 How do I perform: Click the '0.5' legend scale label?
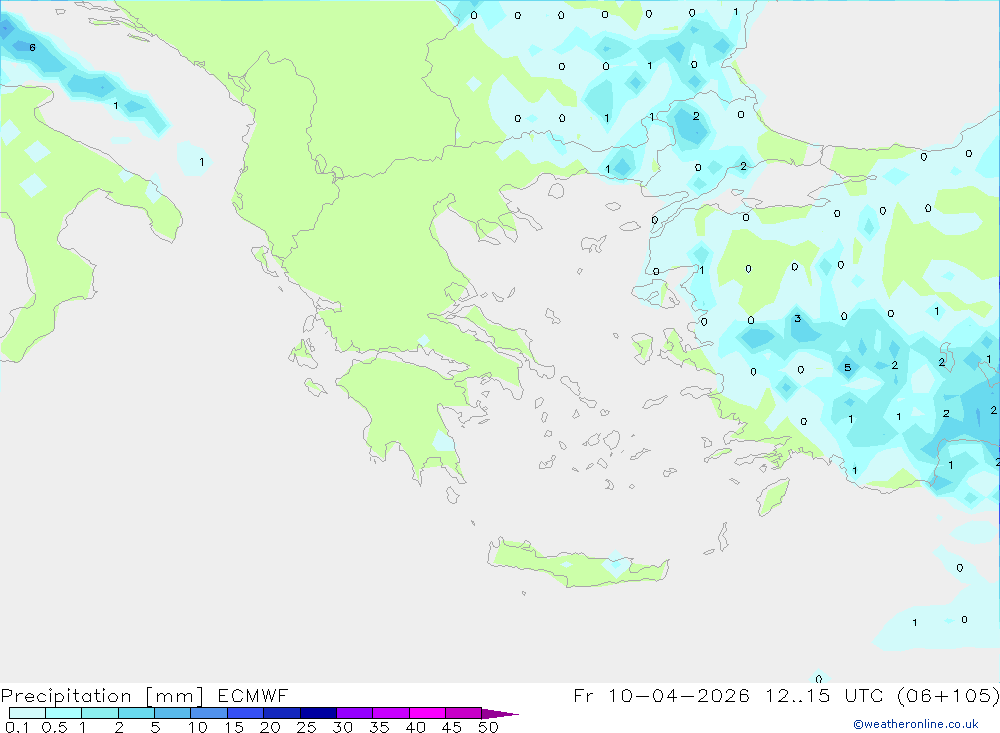[x=54, y=727]
